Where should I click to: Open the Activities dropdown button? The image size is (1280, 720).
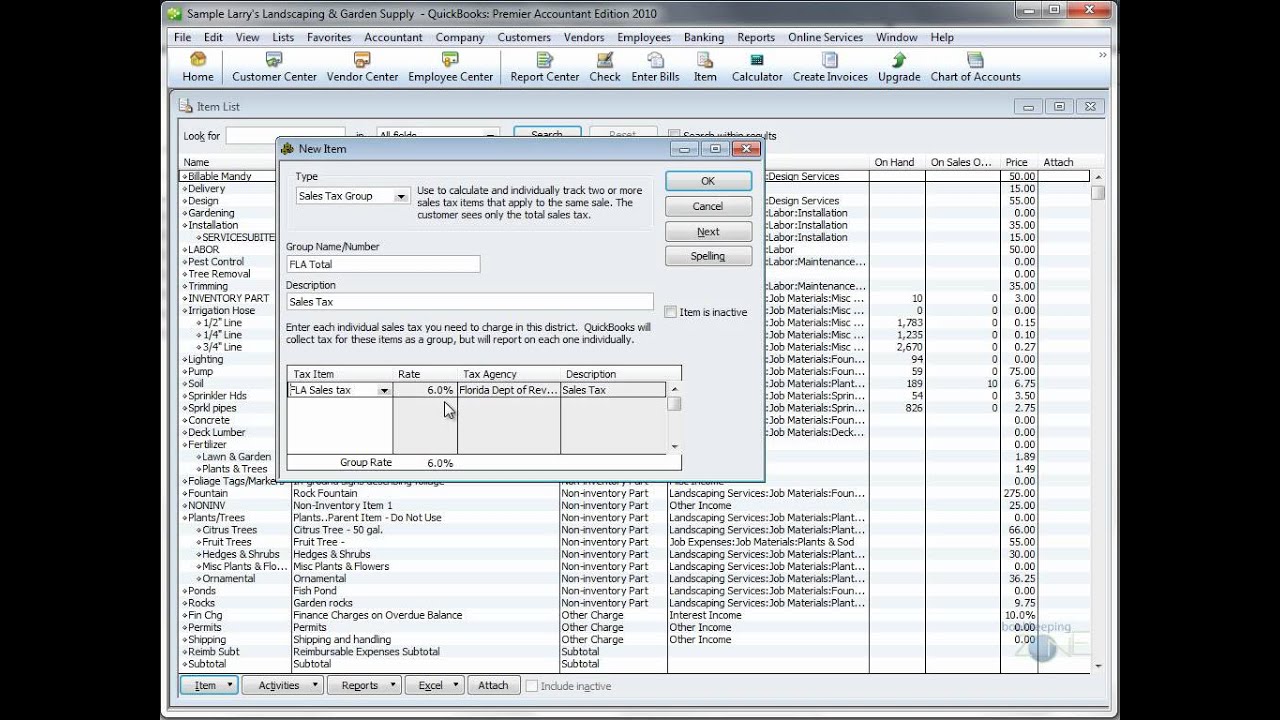click(284, 685)
